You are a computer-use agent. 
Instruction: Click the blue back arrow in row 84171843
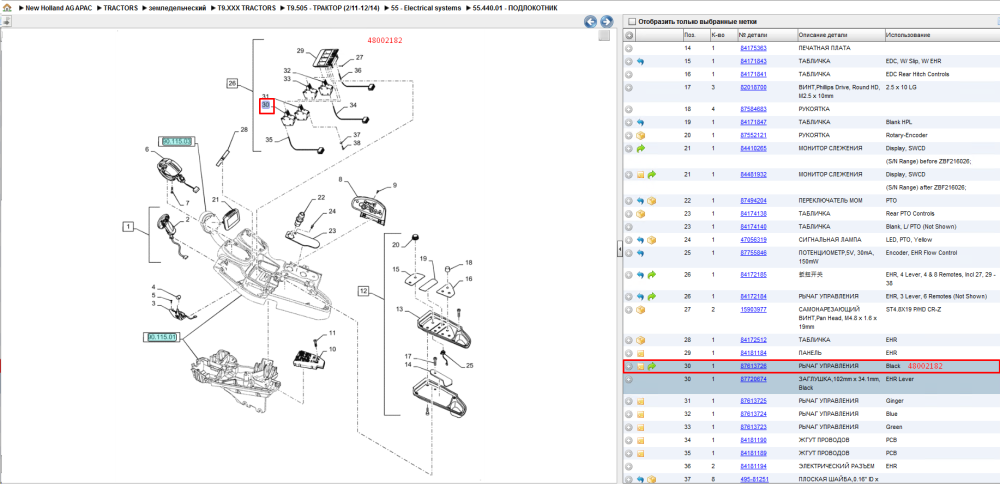tap(640, 62)
